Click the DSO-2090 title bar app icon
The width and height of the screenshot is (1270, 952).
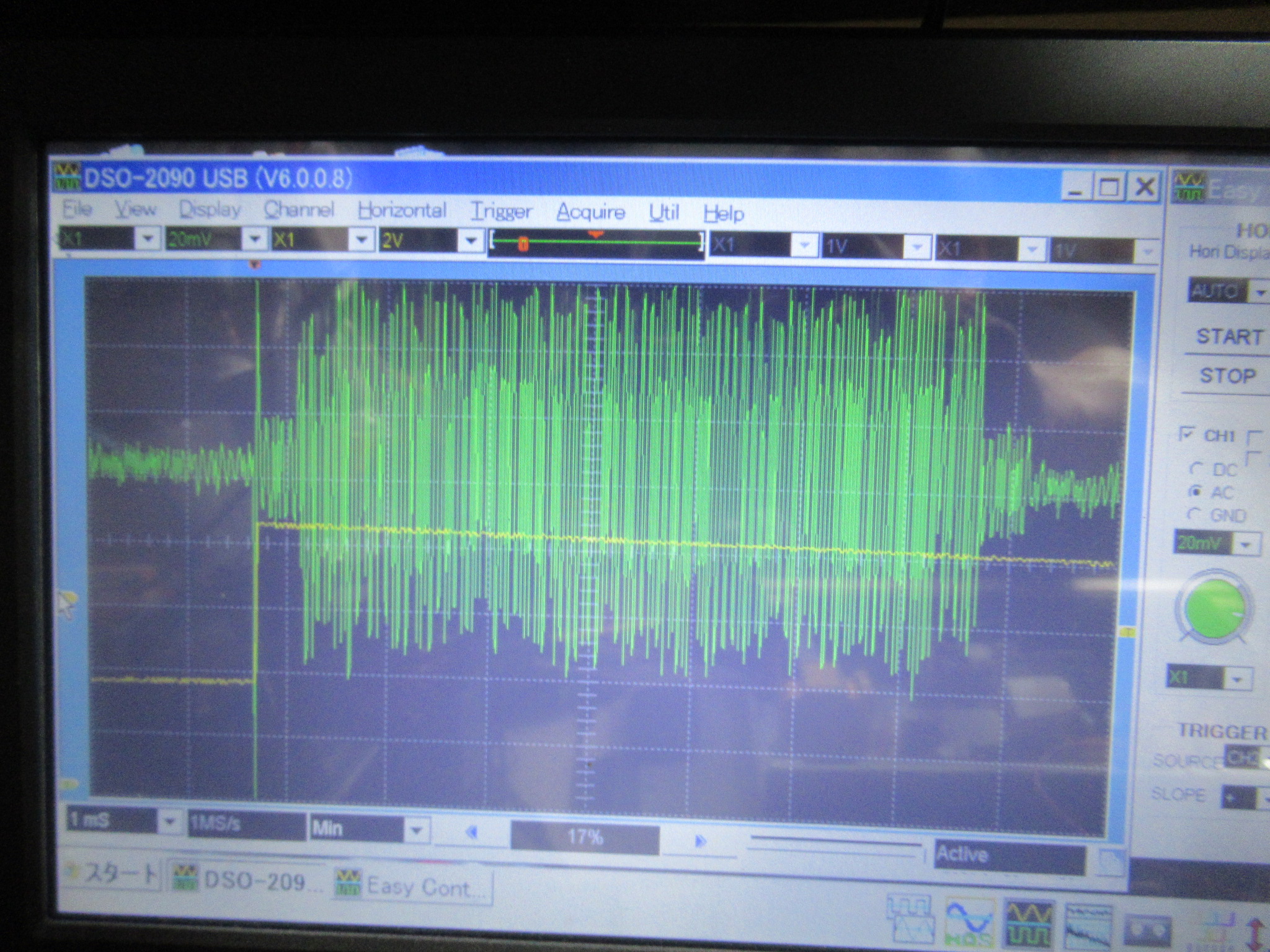(67, 177)
